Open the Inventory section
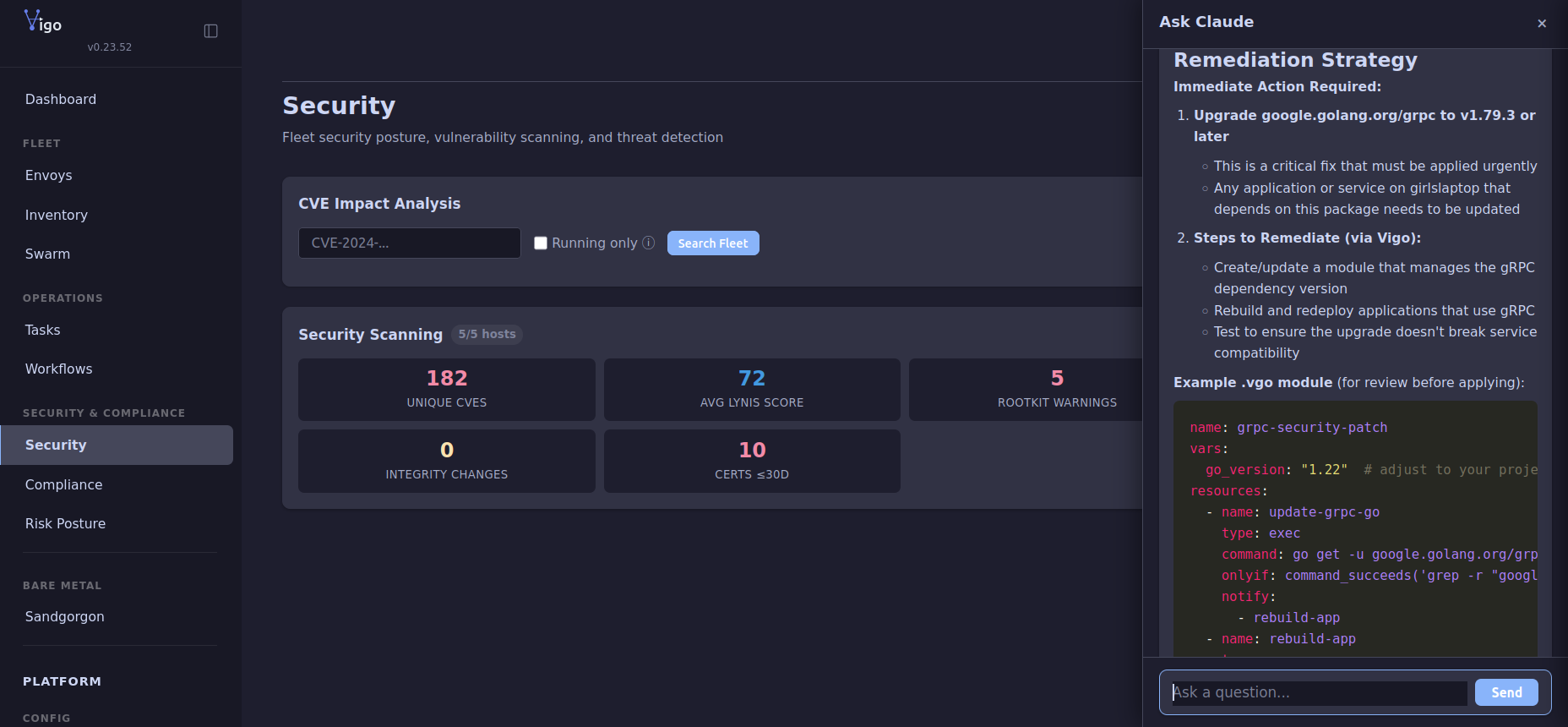This screenshot has height=727, width=1568. click(117, 216)
